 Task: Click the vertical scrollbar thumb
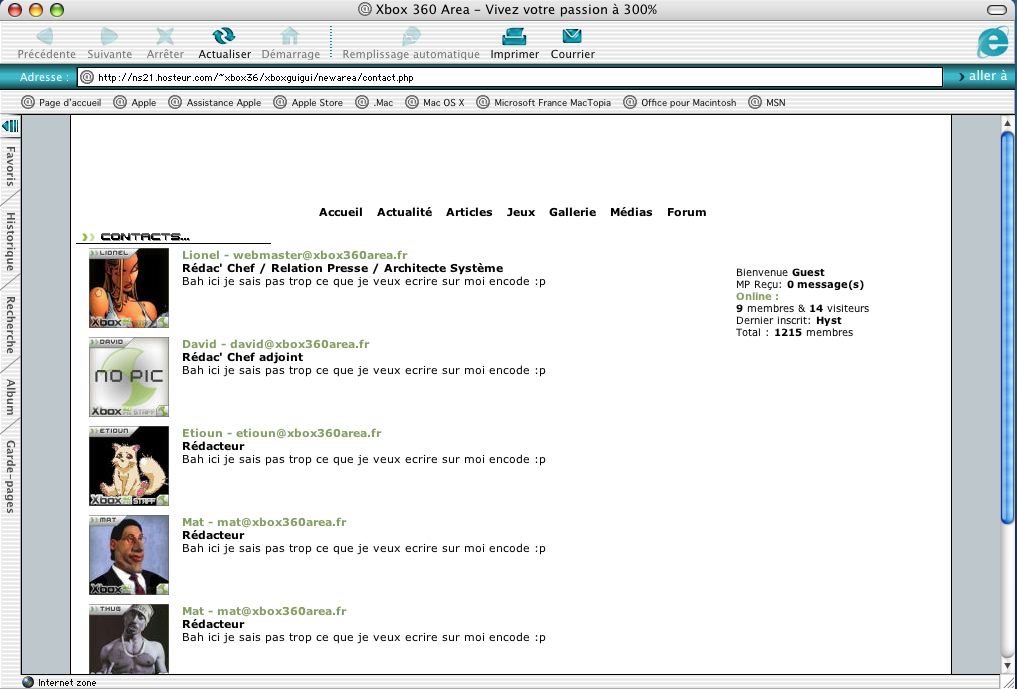coord(1007,327)
